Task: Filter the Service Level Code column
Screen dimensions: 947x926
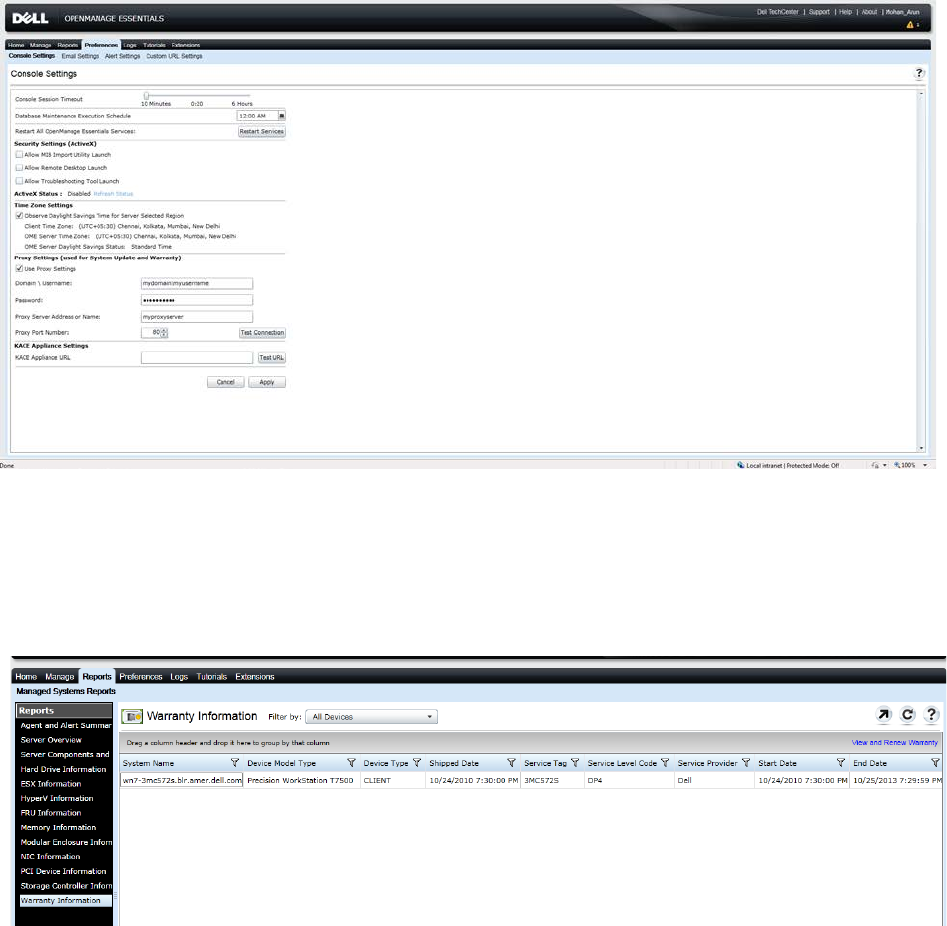Action: tap(665, 763)
